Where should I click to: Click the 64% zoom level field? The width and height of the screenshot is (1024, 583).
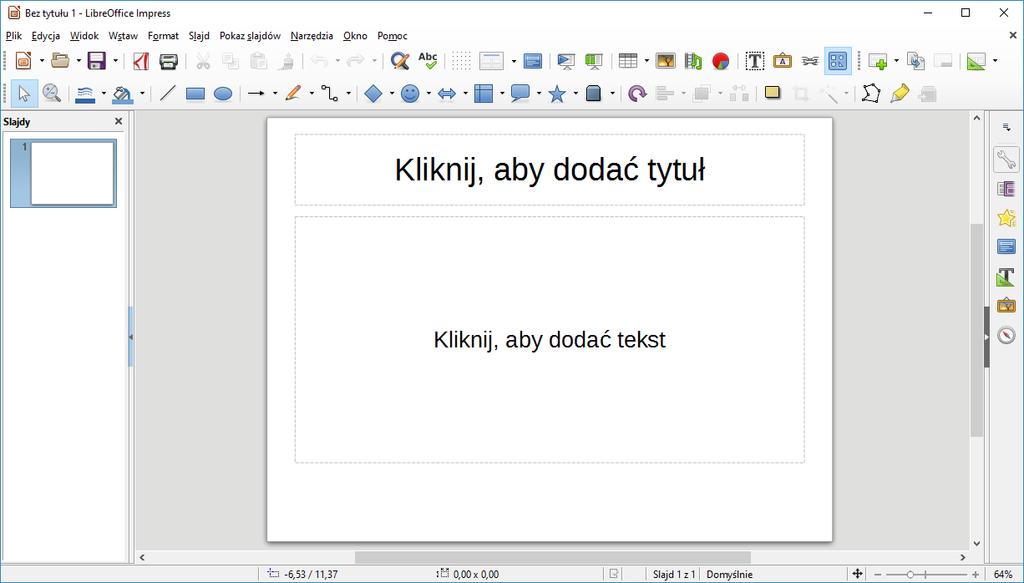[x=1003, y=575]
